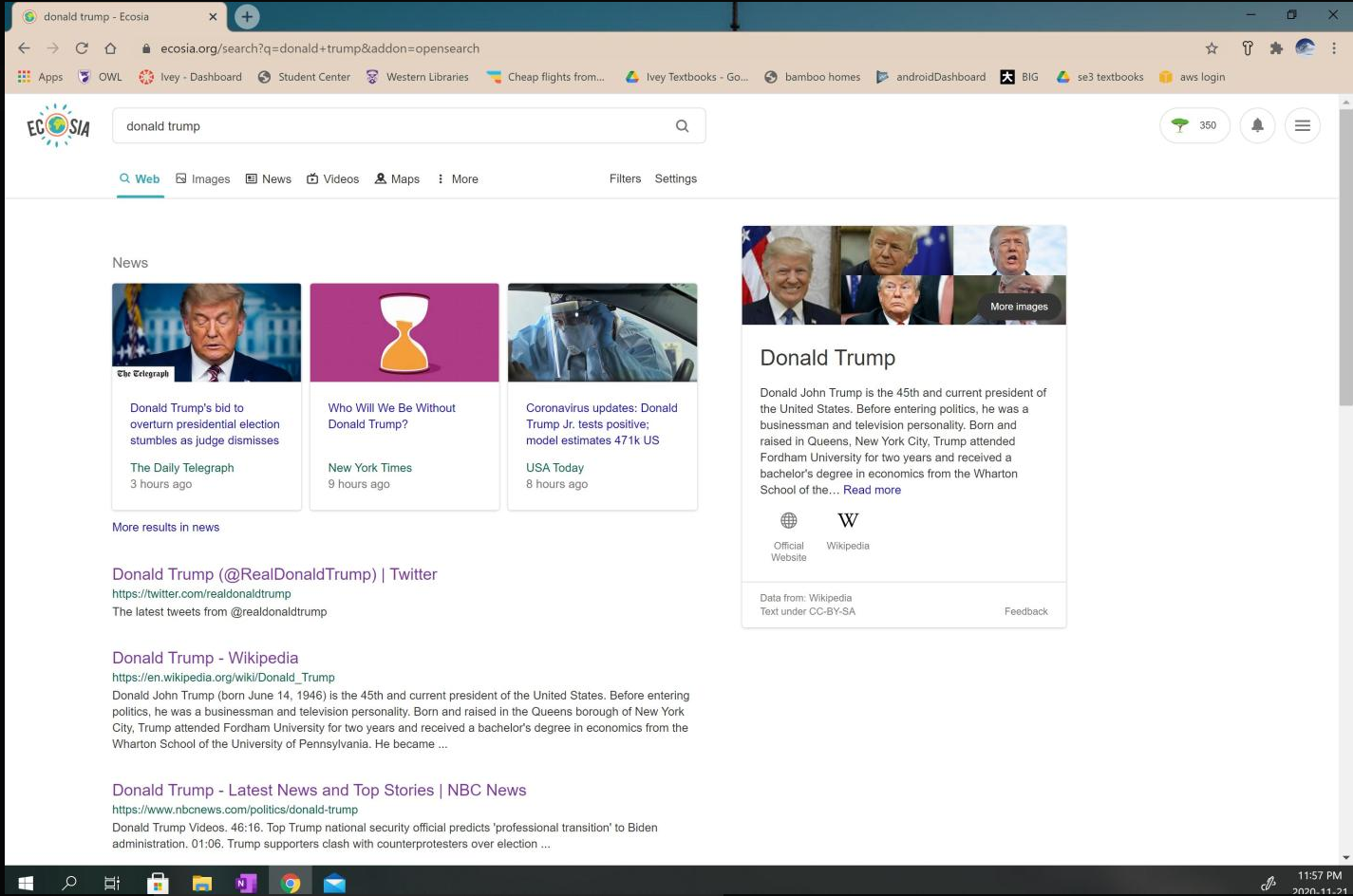The image size is (1353, 896).
Task: Open the notifications bell icon
Action: point(1257,125)
